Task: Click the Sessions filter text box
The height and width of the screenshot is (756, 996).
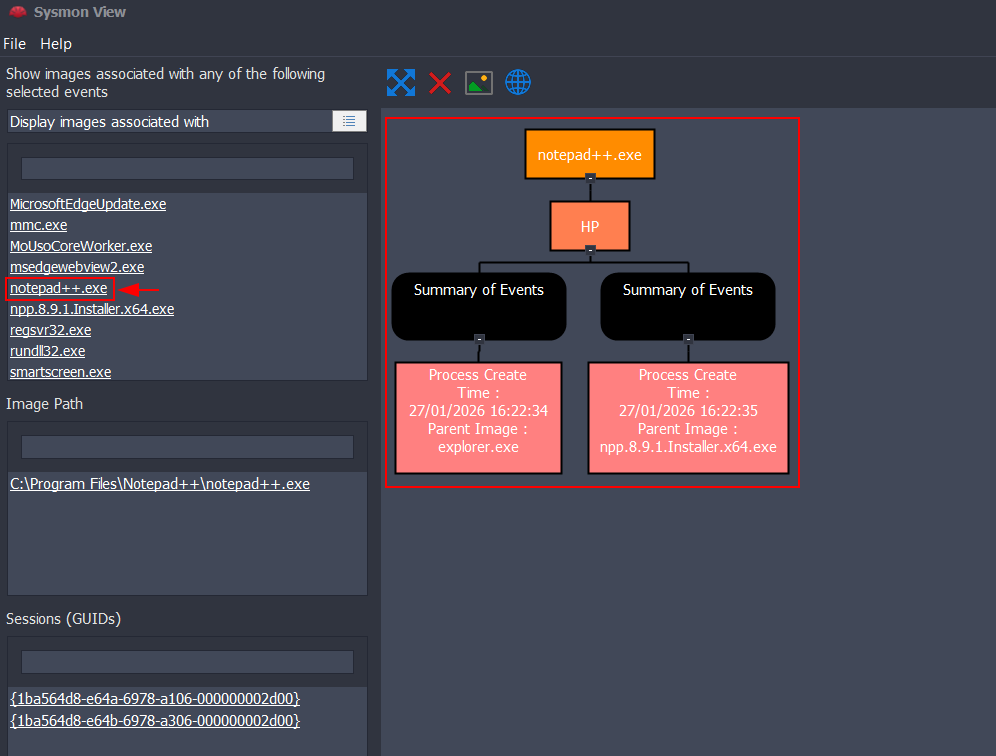Action: click(x=187, y=662)
